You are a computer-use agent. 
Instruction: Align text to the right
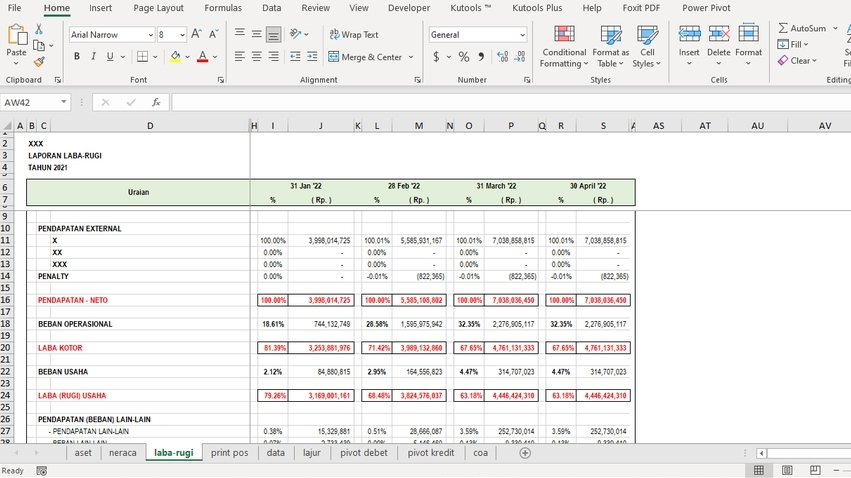coord(274,56)
